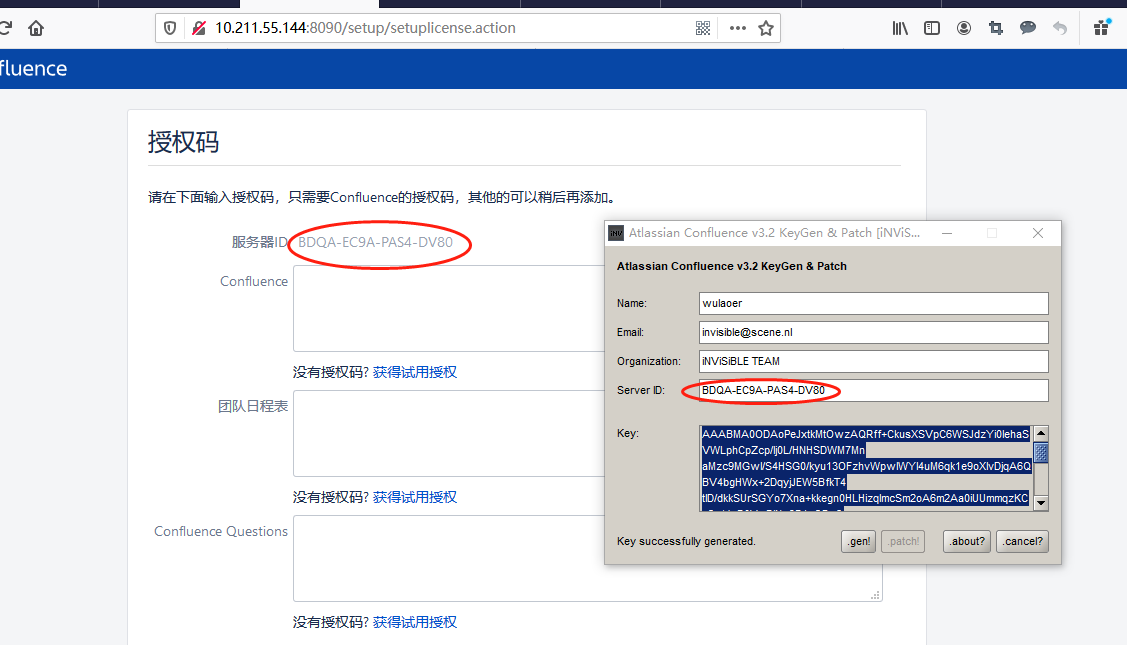
Task: Click the insecure connection padlock icon
Action: [198, 28]
